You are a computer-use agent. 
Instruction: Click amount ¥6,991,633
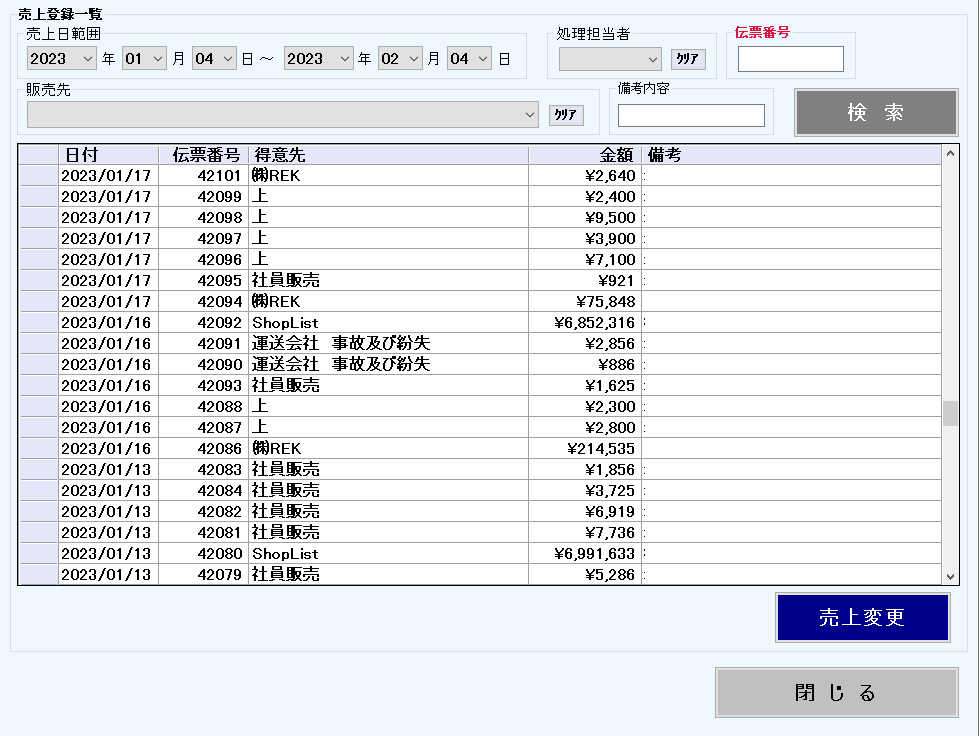[594, 554]
